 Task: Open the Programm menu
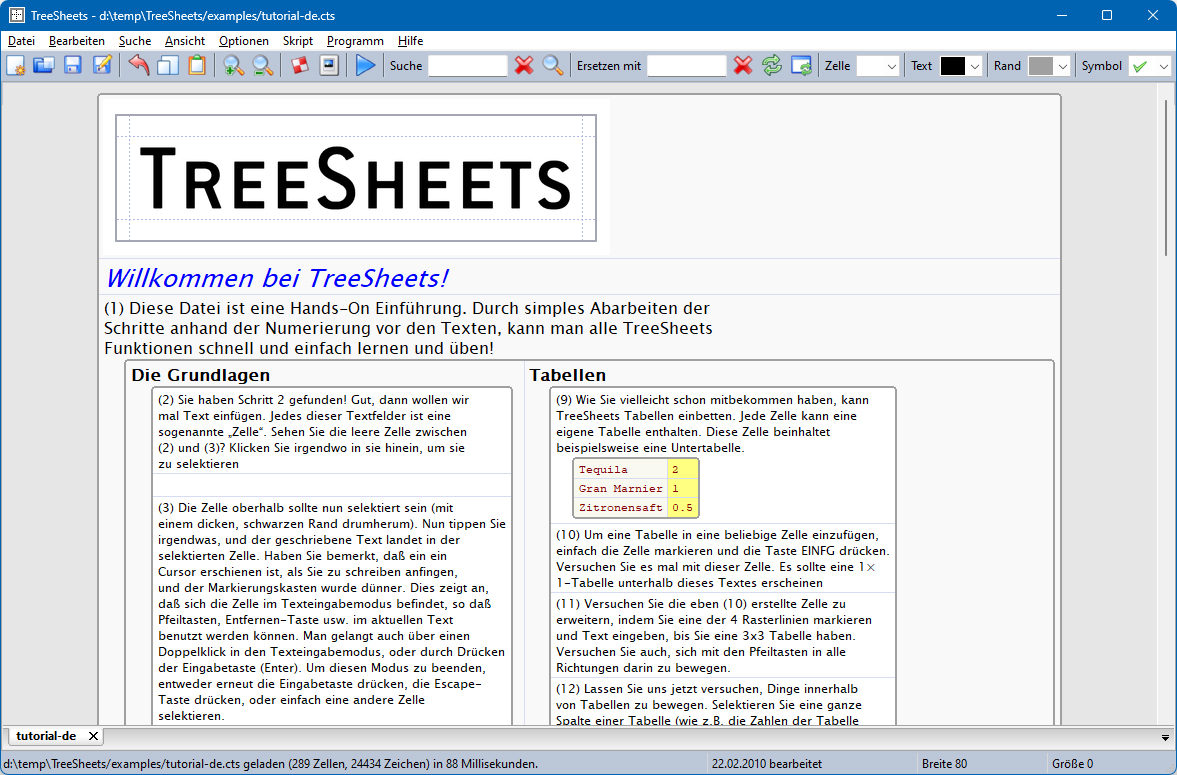[x=355, y=41]
